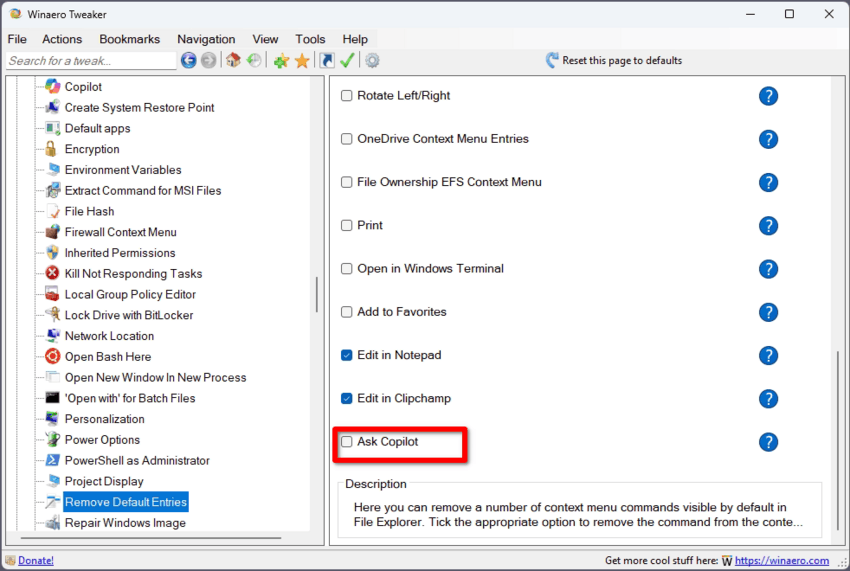Uncheck the Edit in Clipchamp checkbox
Viewport: 850px width, 571px height.
346,399
